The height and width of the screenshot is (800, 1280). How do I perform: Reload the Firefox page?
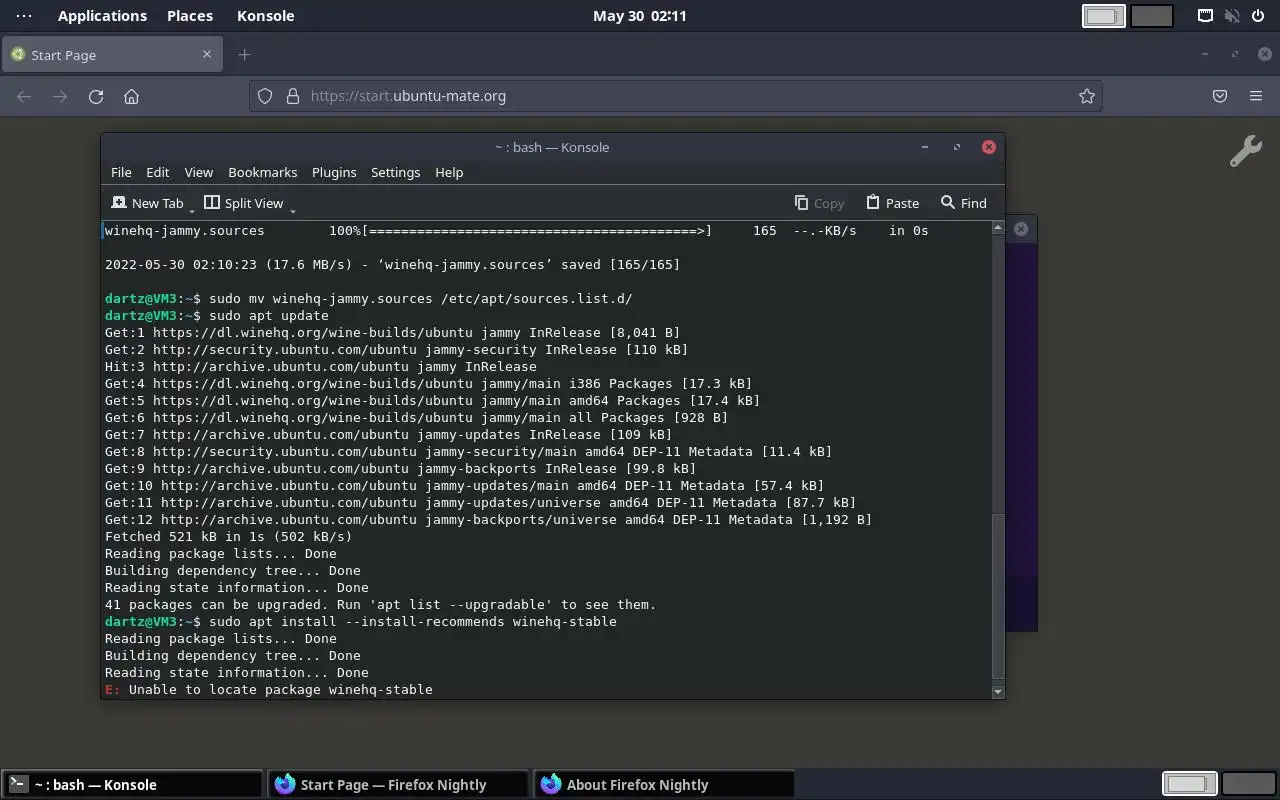coord(96,96)
